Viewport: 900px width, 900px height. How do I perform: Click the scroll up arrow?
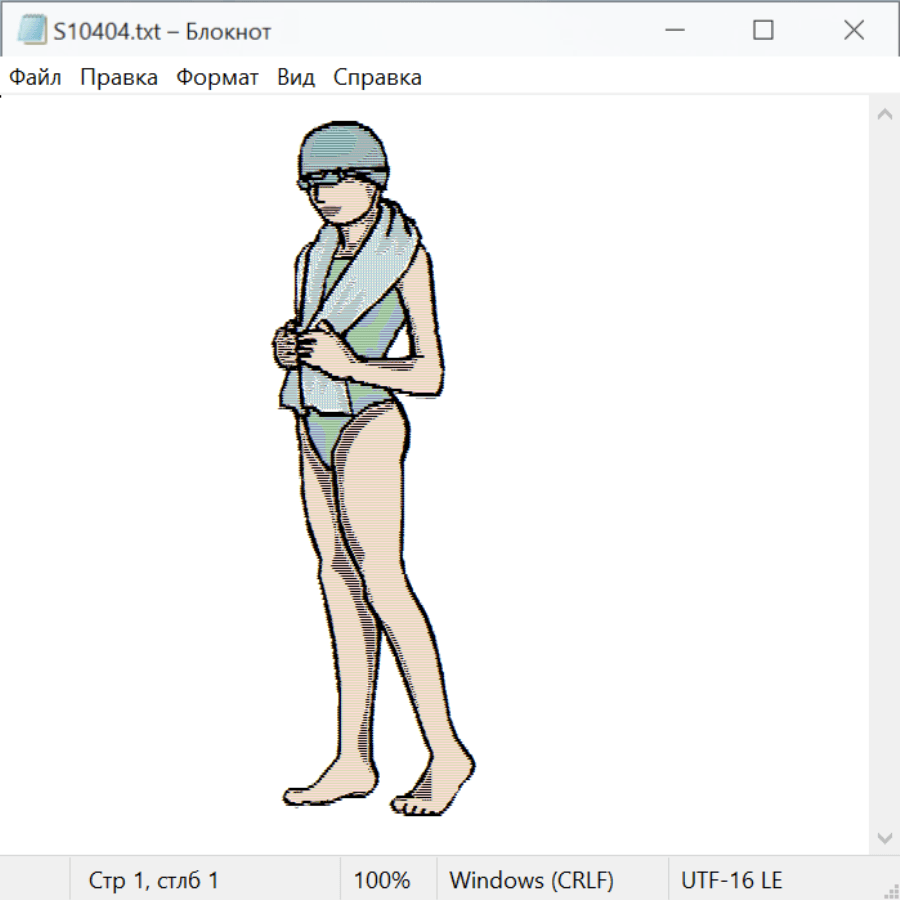884,115
